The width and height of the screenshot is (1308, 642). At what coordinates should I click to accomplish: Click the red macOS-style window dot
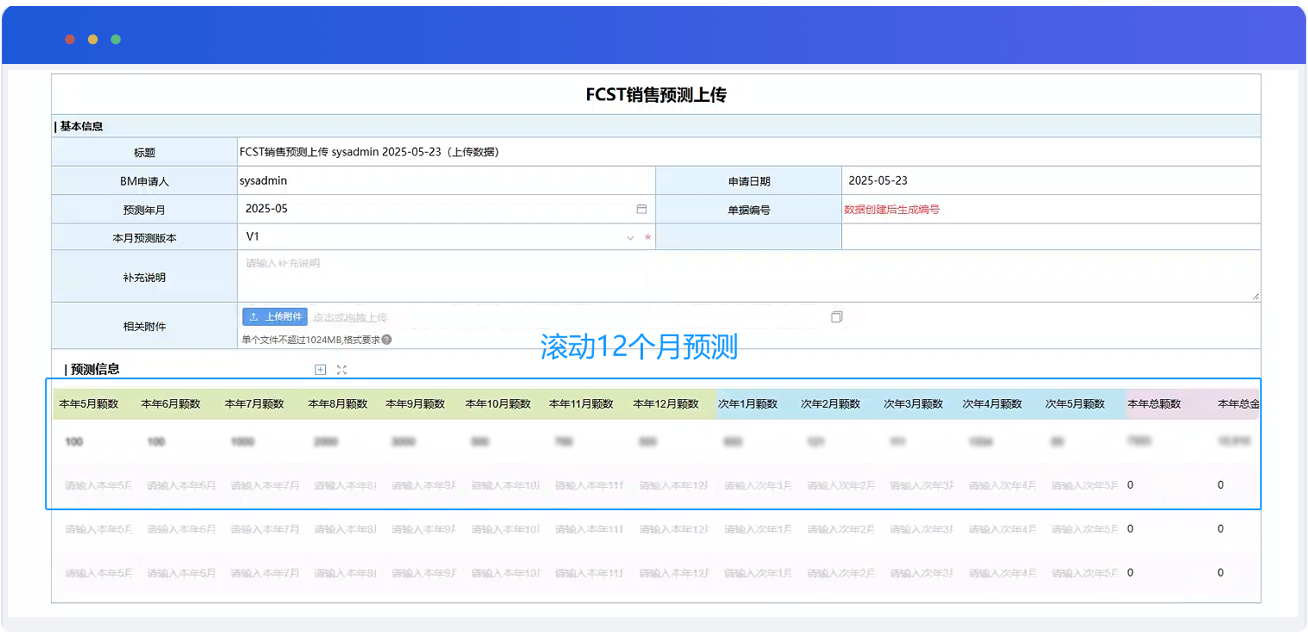[70, 39]
